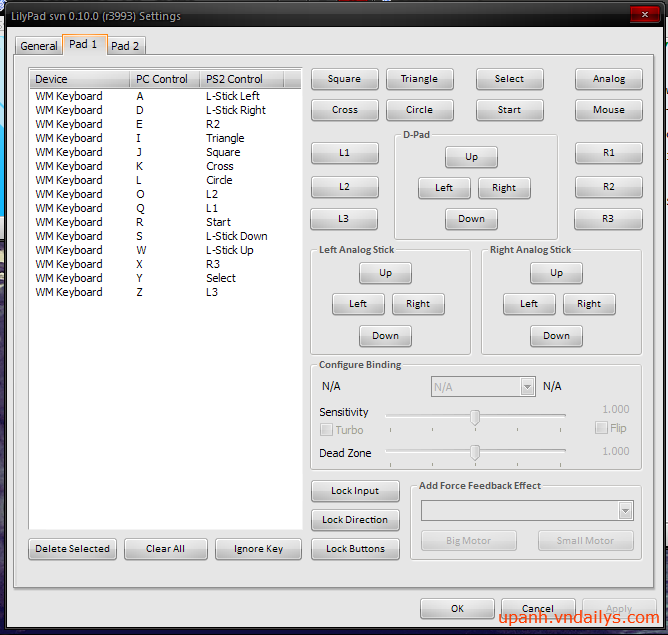Sort list by PC Control column header
This screenshot has width=668, height=635.
point(165,79)
